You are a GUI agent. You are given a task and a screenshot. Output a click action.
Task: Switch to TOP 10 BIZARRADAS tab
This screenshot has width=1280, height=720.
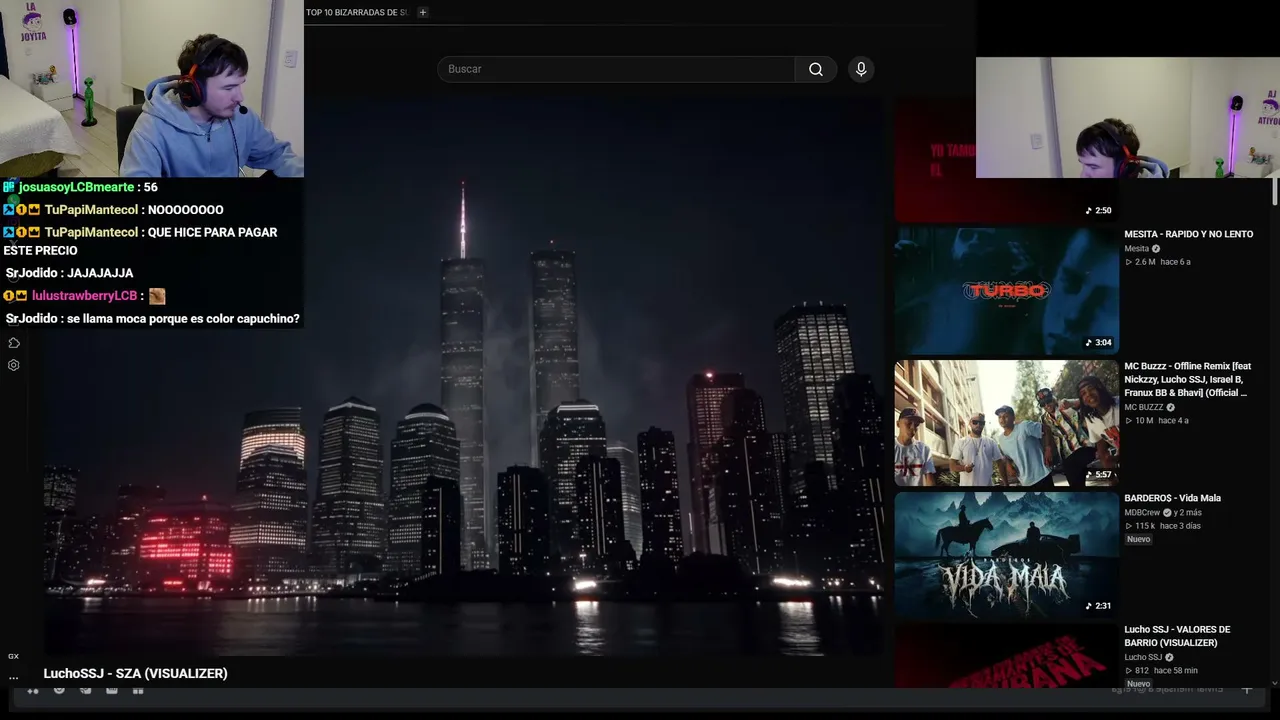pyautogui.click(x=357, y=12)
